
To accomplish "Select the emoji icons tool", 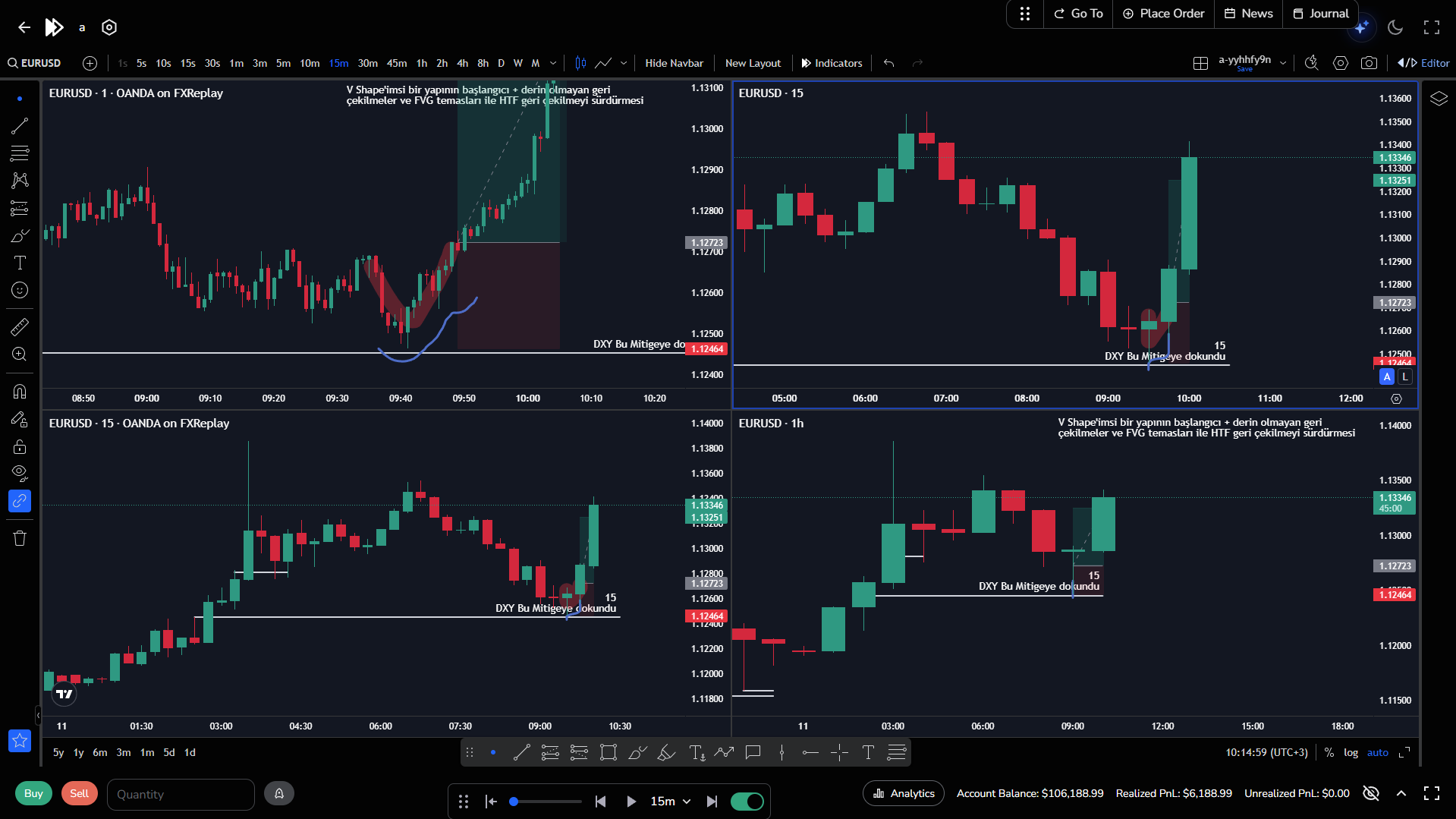I will pyautogui.click(x=20, y=290).
